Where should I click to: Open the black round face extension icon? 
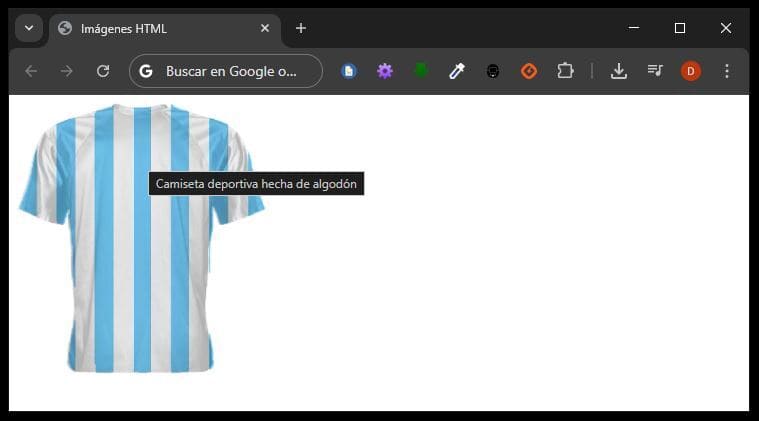tap(493, 72)
